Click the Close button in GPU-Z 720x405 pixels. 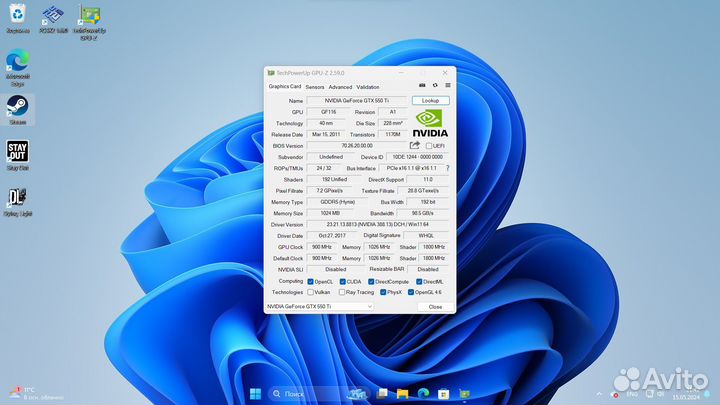tap(435, 306)
